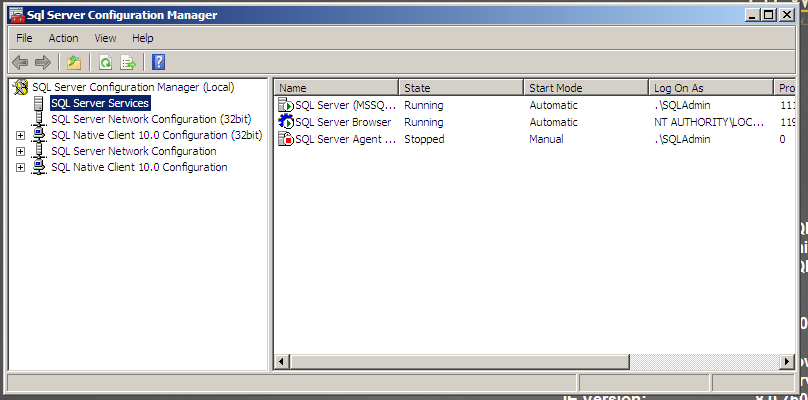Open Help via question mark toolbar icon
Screen dimensions: 808x400
pyautogui.click(x=159, y=62)
